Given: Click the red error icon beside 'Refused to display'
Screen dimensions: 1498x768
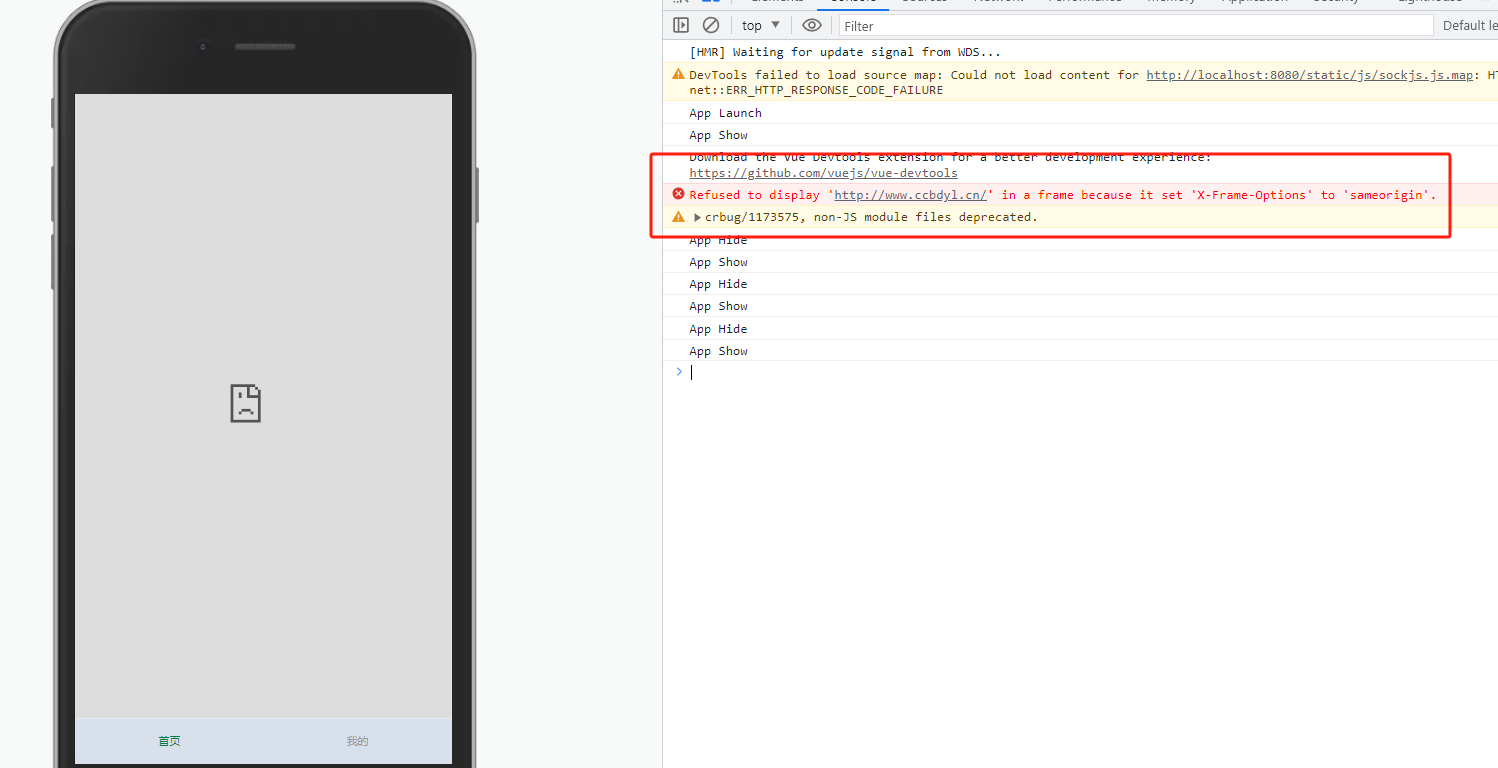Looking at the screenshot, I should [x=678, y=194].
